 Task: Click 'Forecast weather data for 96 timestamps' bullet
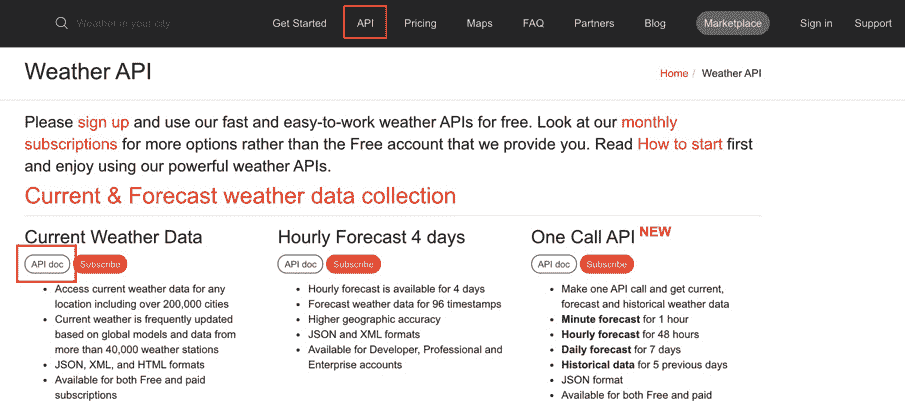tap(405, 304)
